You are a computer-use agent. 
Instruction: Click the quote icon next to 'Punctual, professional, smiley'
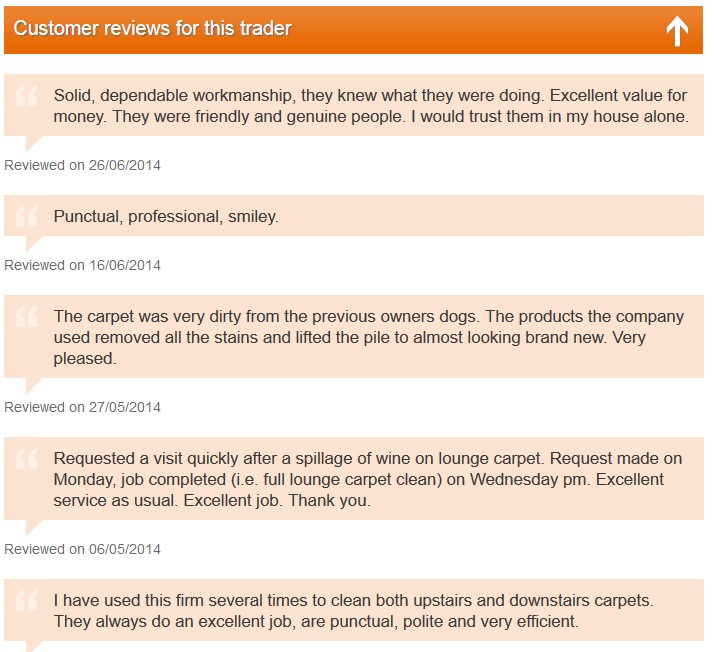[27, 216]
